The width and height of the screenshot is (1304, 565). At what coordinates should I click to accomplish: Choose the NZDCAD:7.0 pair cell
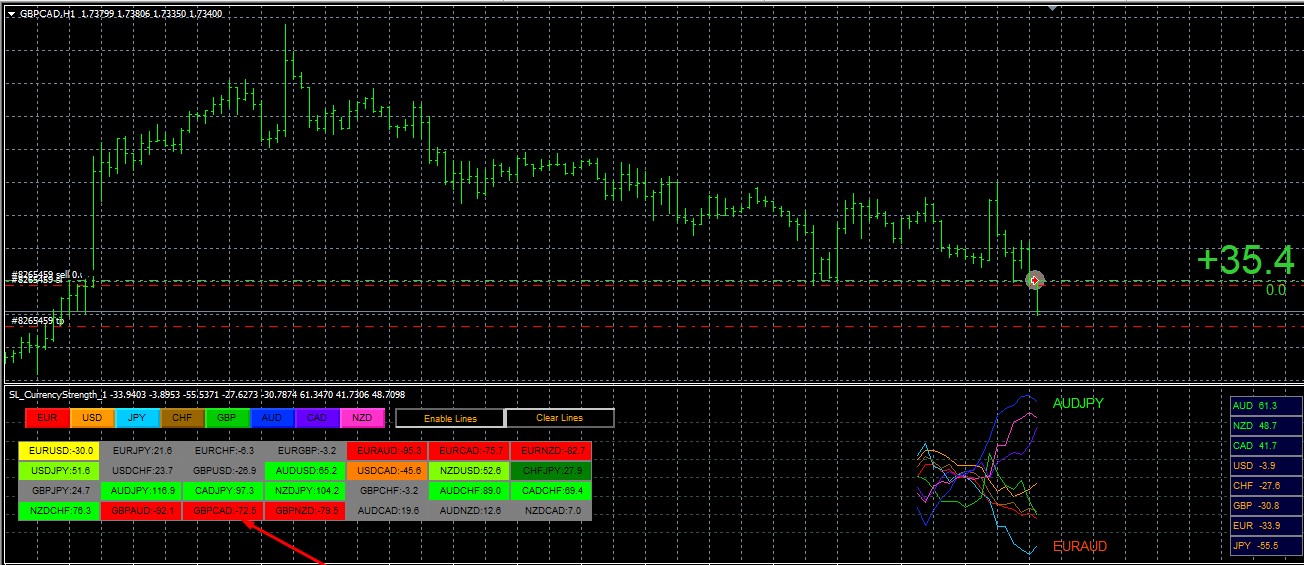(551, 511)
